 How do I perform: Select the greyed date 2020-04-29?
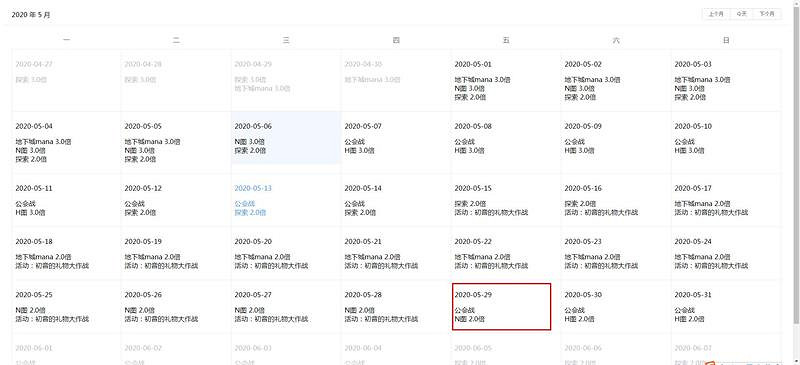pyautogui.click(x=253, y=64)
